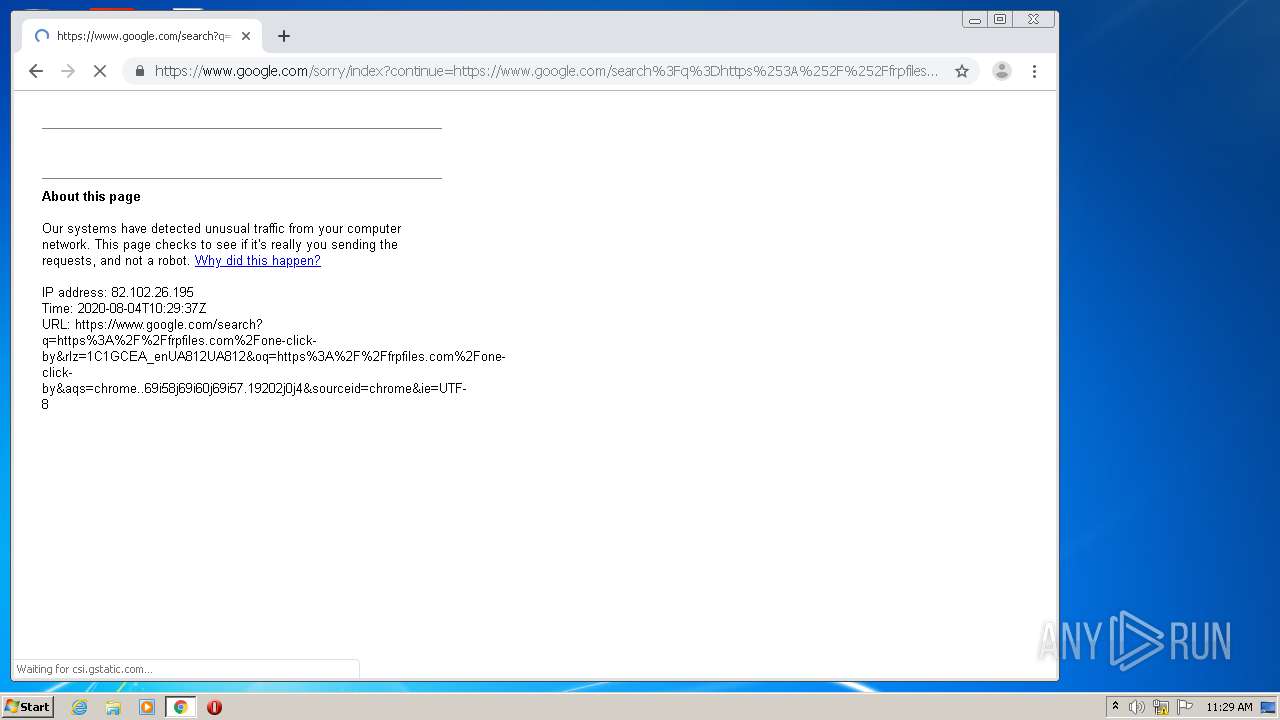The image size is (1280, 720).
Task: Select the google.com search tab
Action: [x=142, y=36]
